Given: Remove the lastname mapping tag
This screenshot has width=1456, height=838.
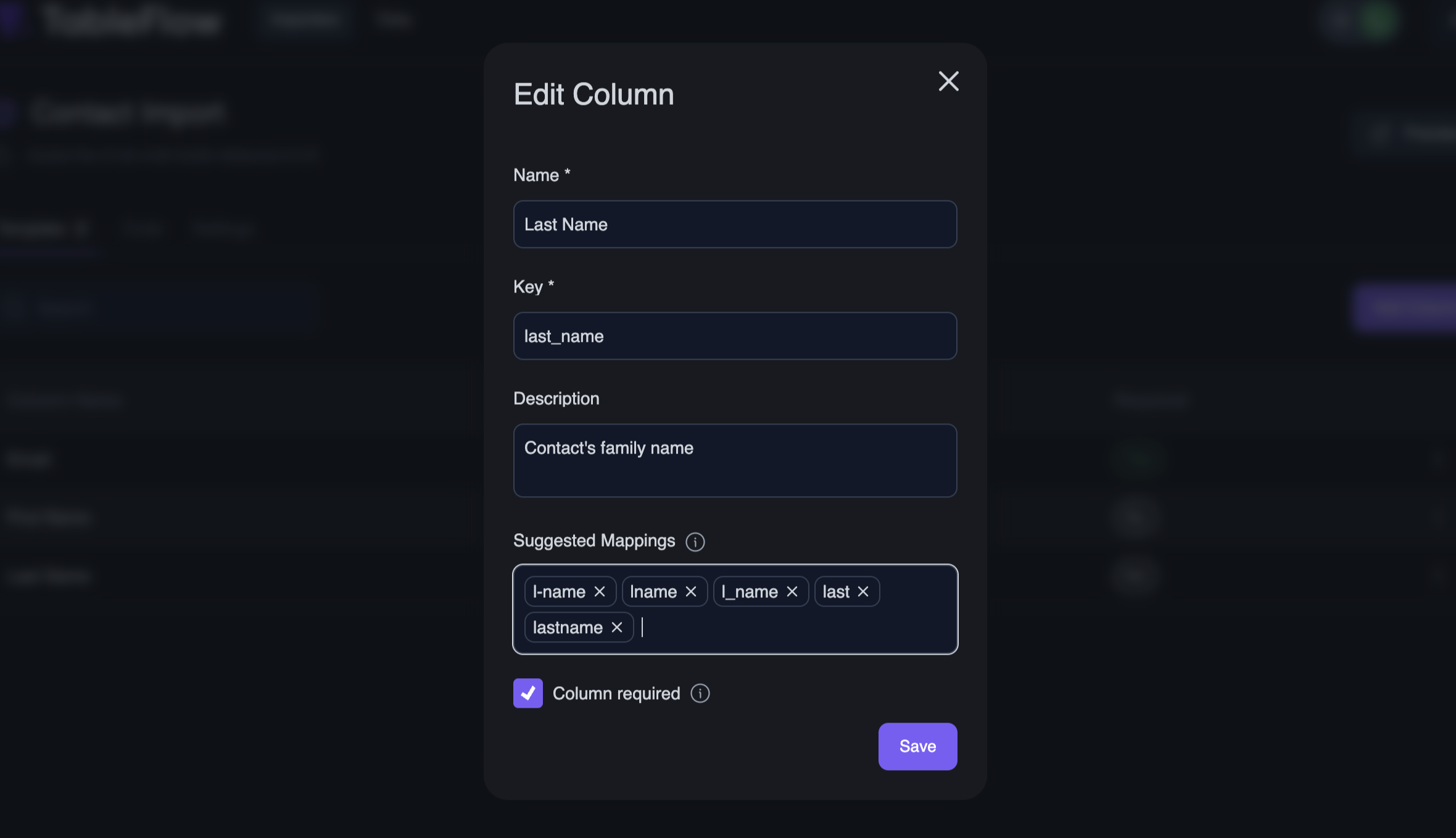Looking at the screenshot, I should click(617, 628).
